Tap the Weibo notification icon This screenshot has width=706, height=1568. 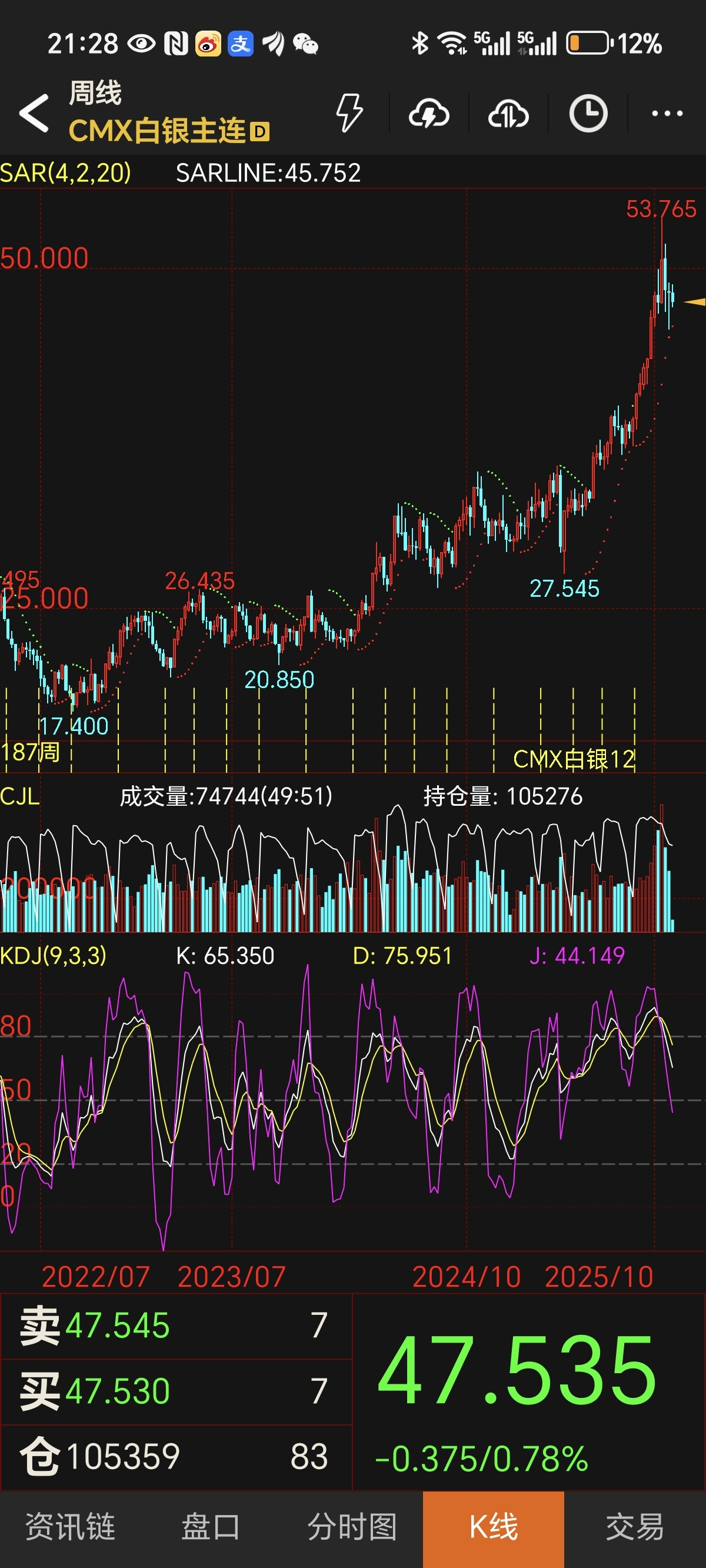coord(208,44)
